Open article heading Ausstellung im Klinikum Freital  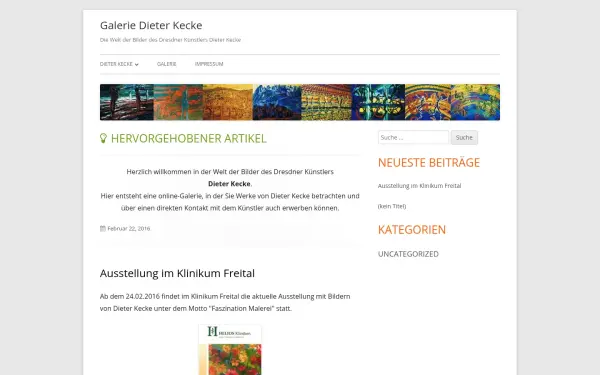(177, 273)
